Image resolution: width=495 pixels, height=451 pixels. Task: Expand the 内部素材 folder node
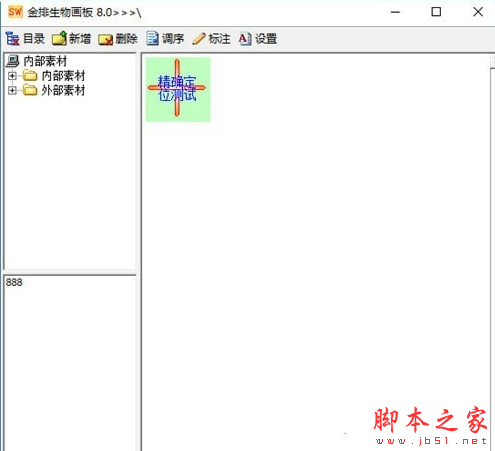click(12, 76)
